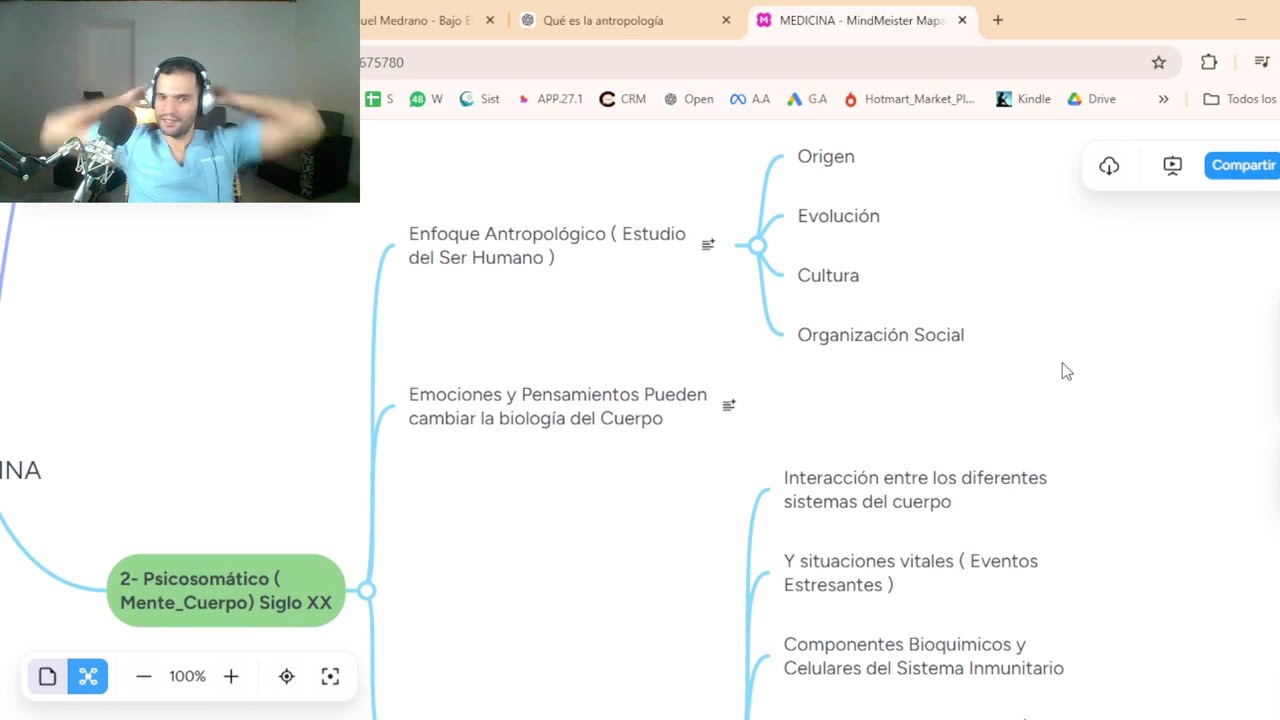Click the Compartir share button
The width and height of the screenshot is (1280, 720).
1243,166
